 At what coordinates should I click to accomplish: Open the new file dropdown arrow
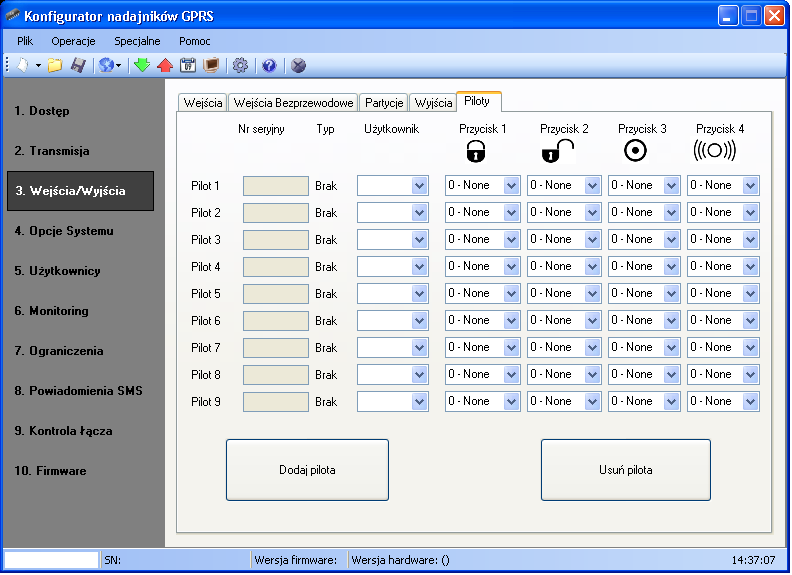[38, 66]
